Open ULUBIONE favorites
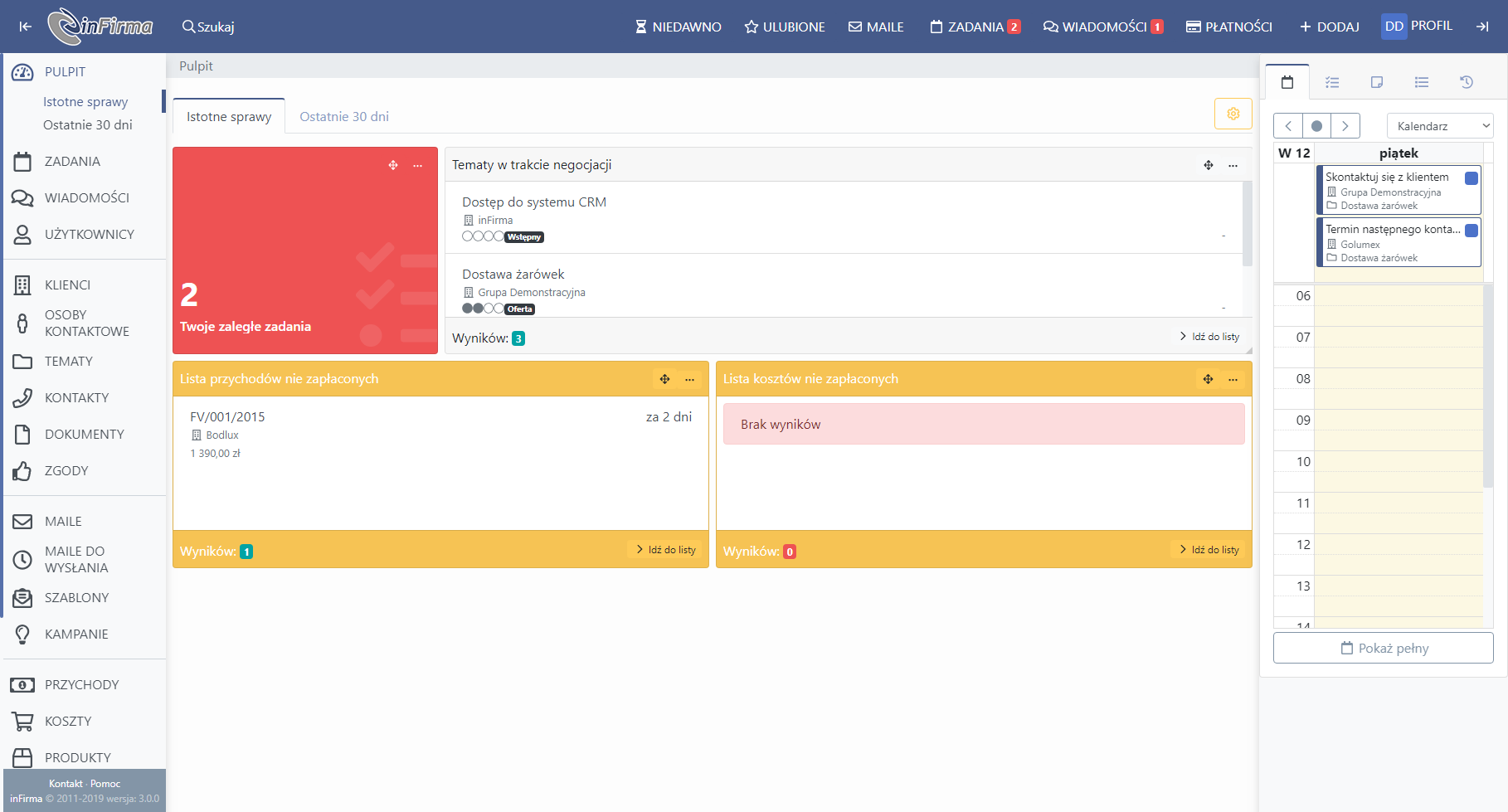Image resolution: width=1508 pixels, height=812 pixels. (785, 27)
